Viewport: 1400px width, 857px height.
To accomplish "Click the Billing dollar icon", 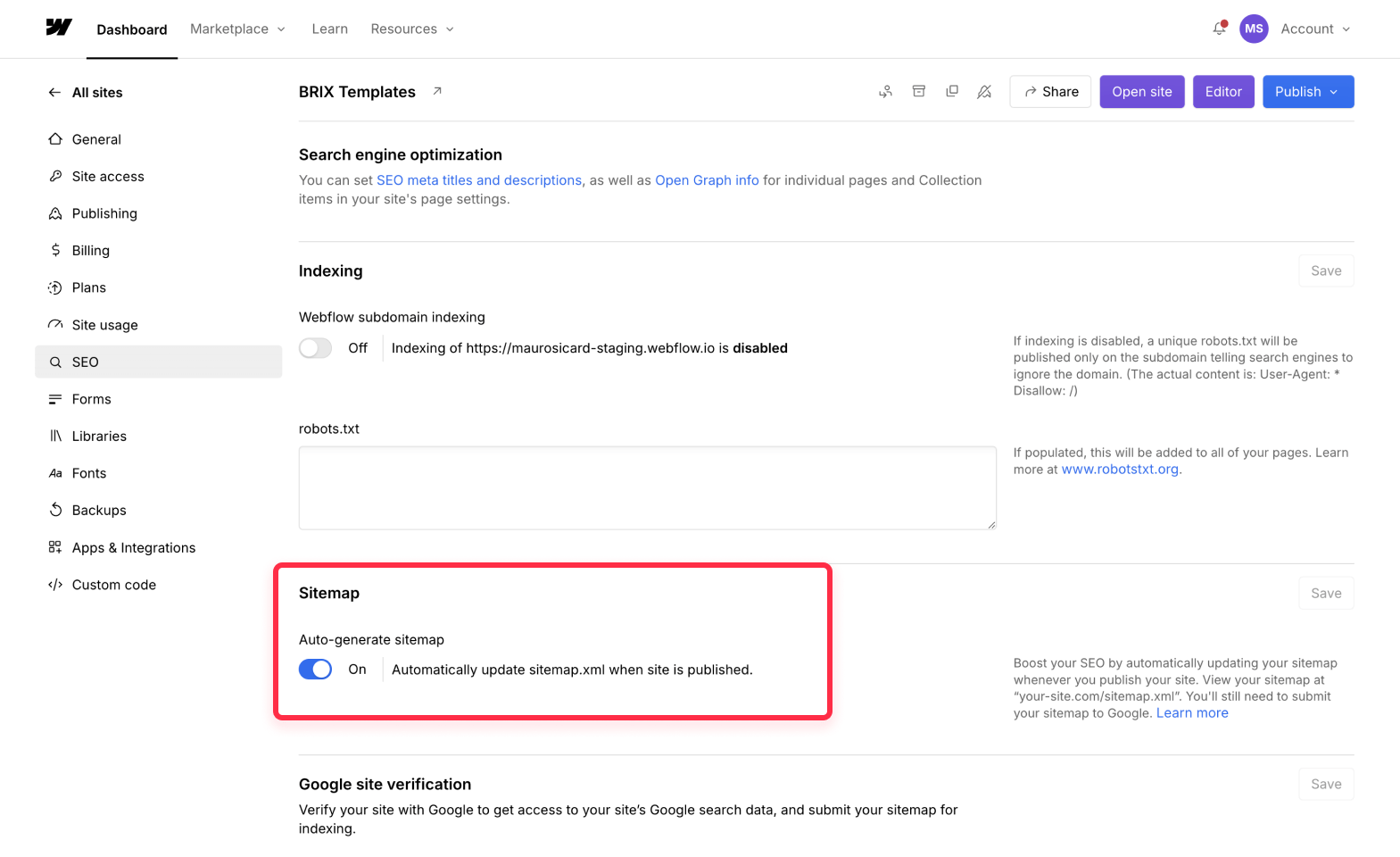I will 55,250.
